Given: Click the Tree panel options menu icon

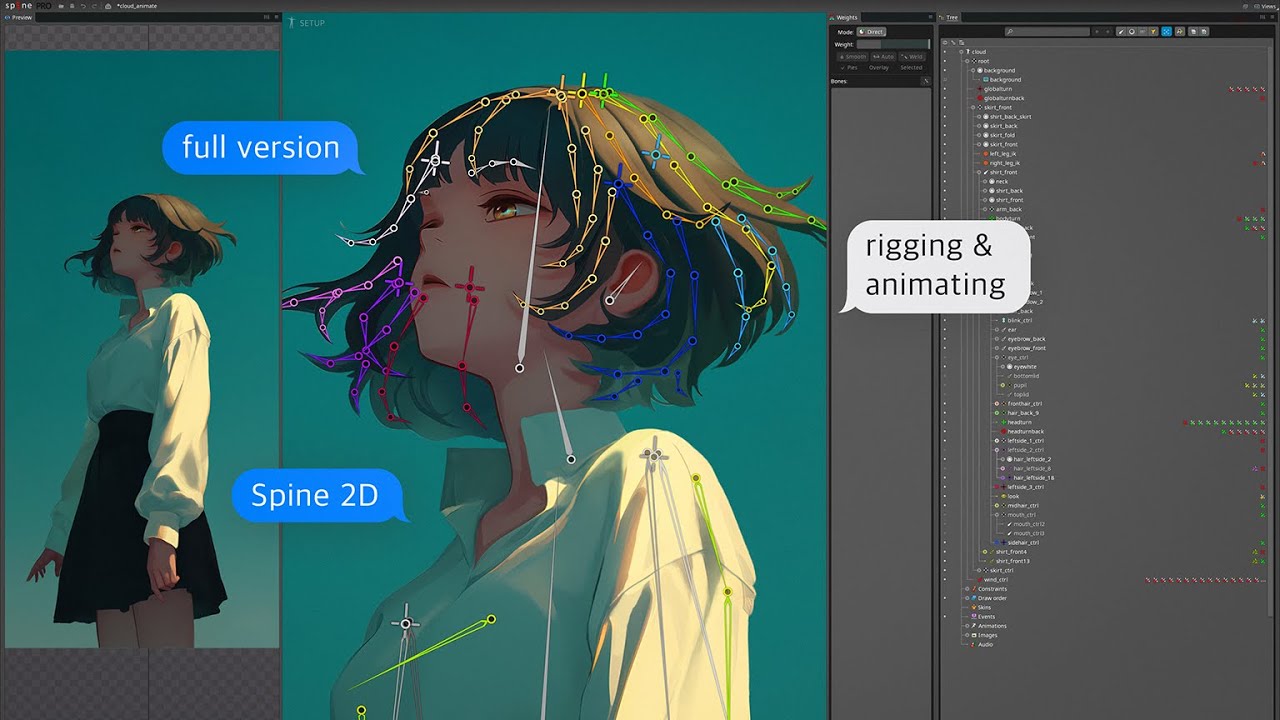Looking at the screenshot, I should [1272, 17].
